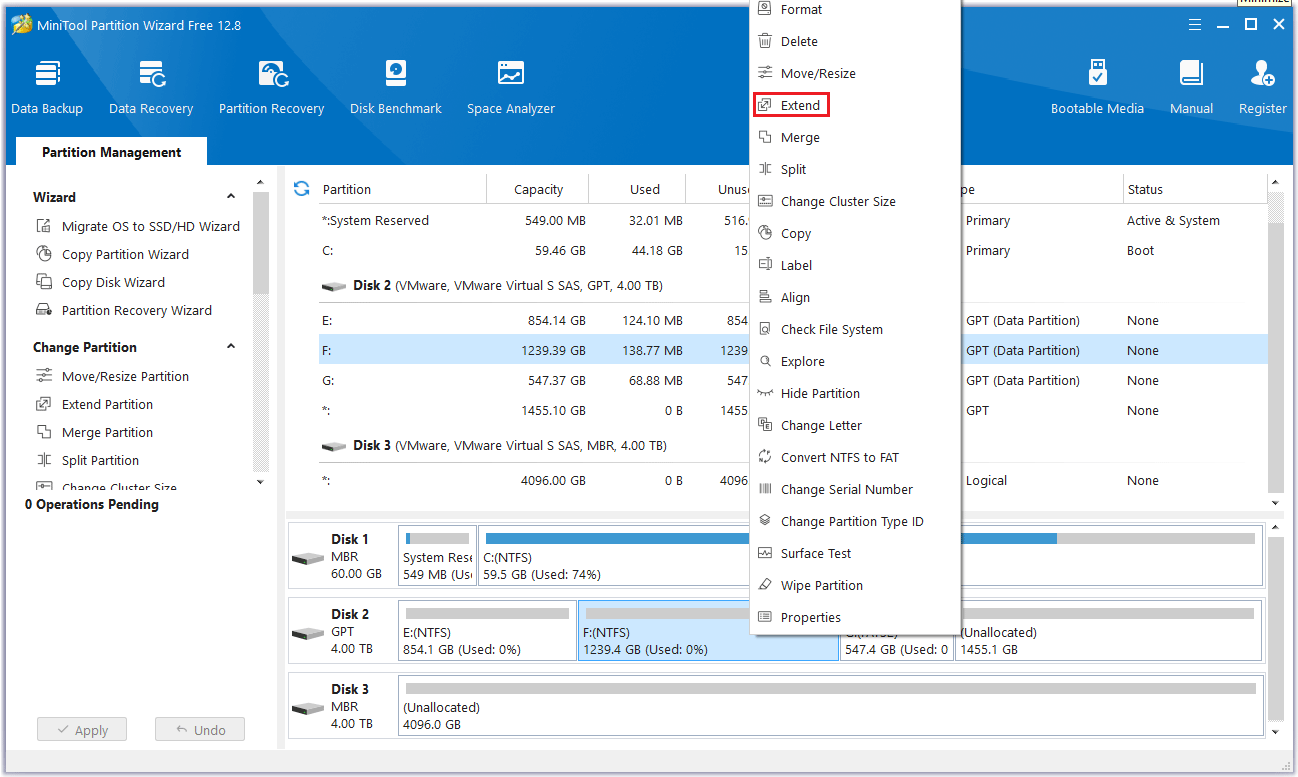The height and width of the screenshot is (777, 1298).
Task: Open the Manual
Action: tap(1191, 87)
